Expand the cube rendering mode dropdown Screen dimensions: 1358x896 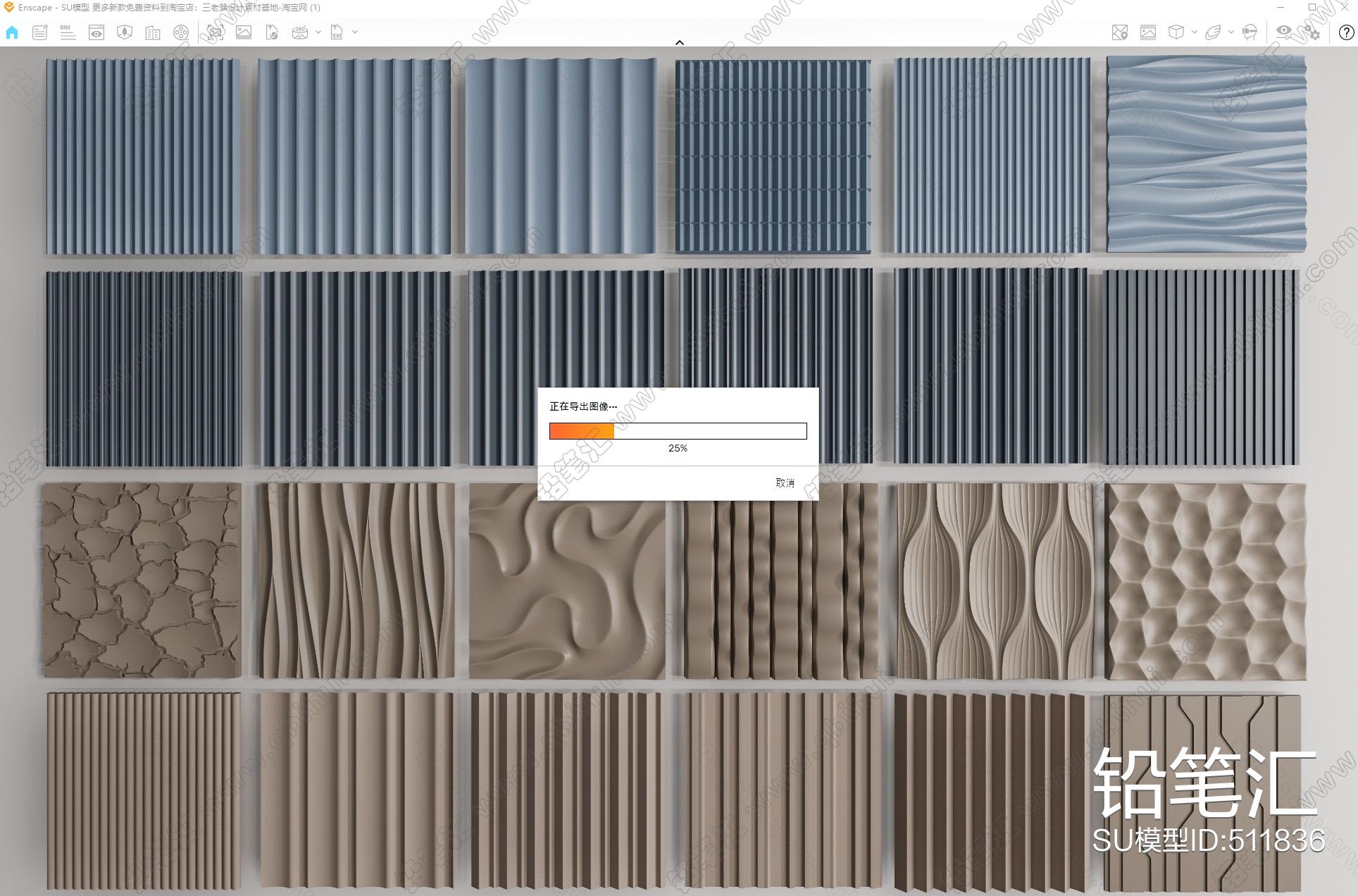(1194, 32)
